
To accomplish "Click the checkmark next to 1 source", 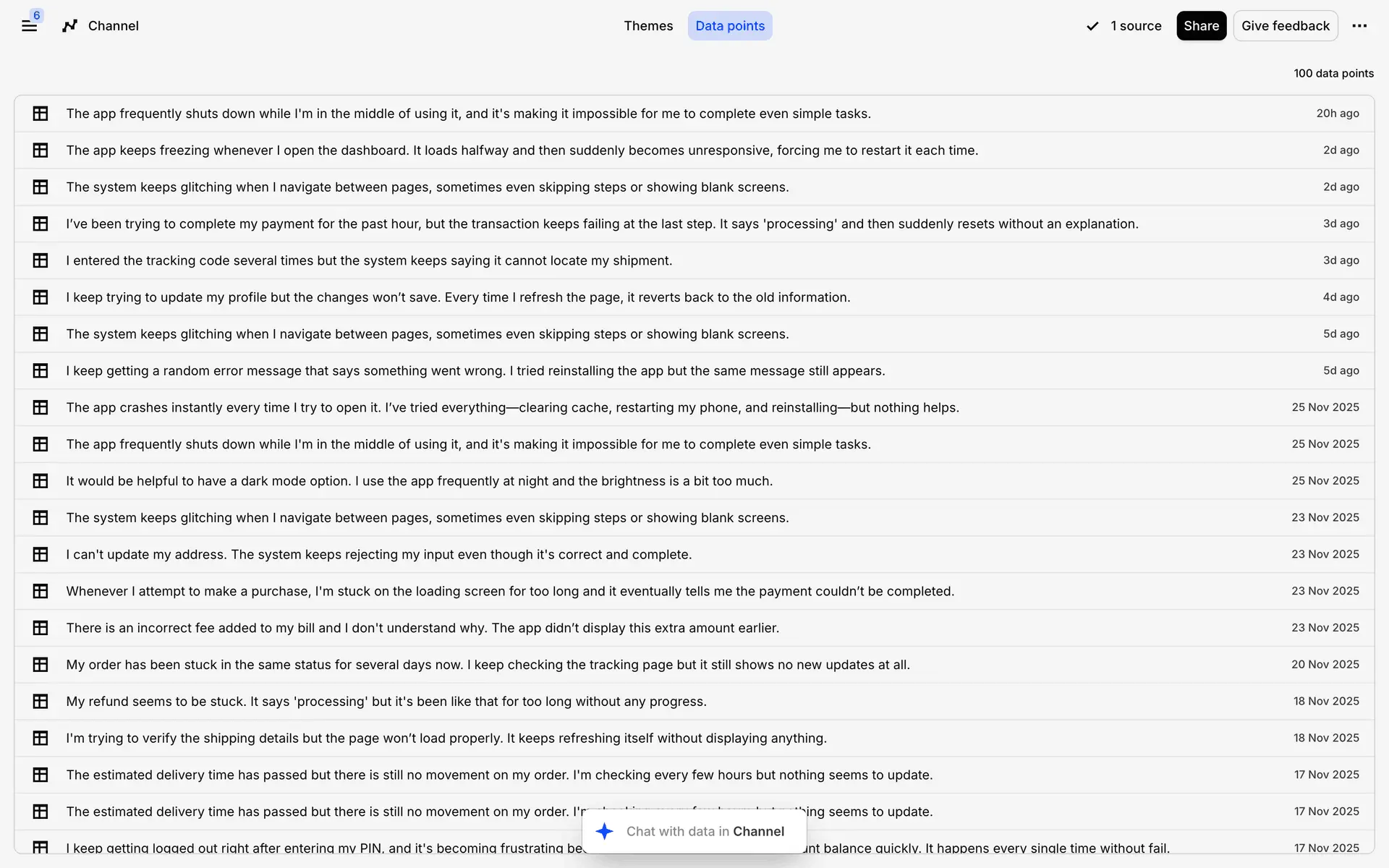I will pos(1092,26).
